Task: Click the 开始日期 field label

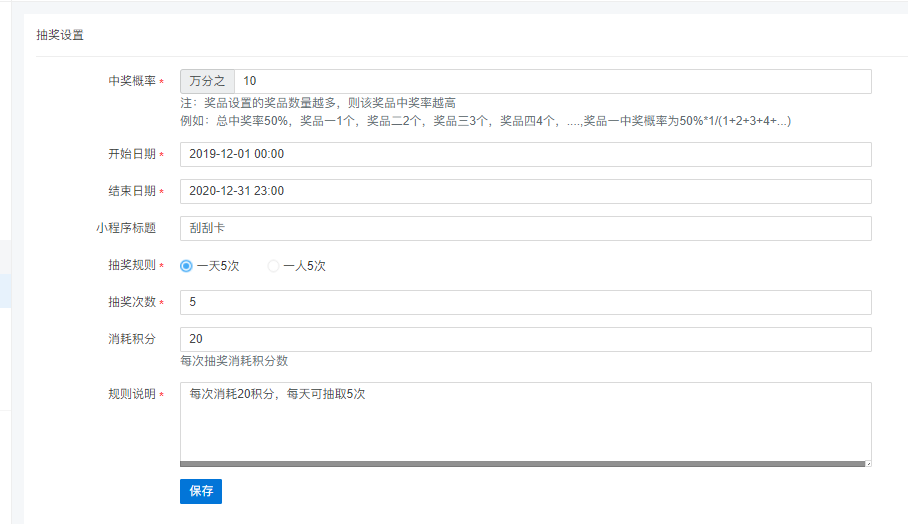Action: click(x=132, y=154)
